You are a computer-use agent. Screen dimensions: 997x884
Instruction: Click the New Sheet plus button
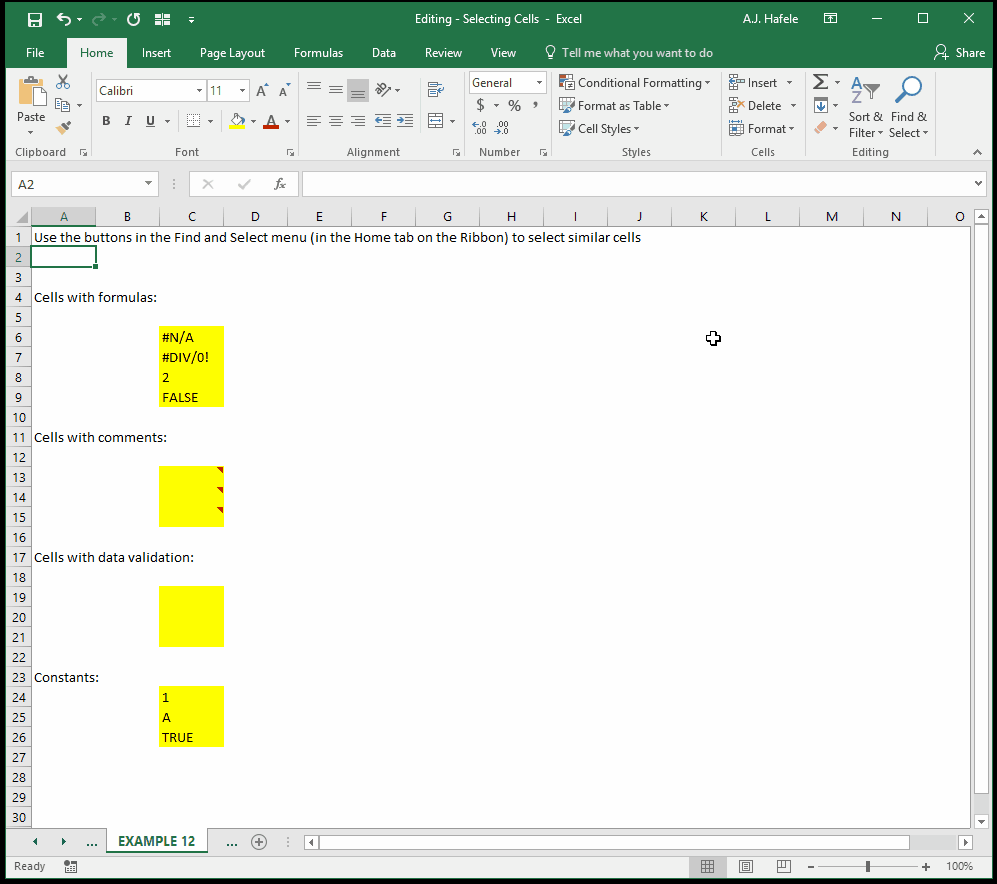(x=259, y=842)
